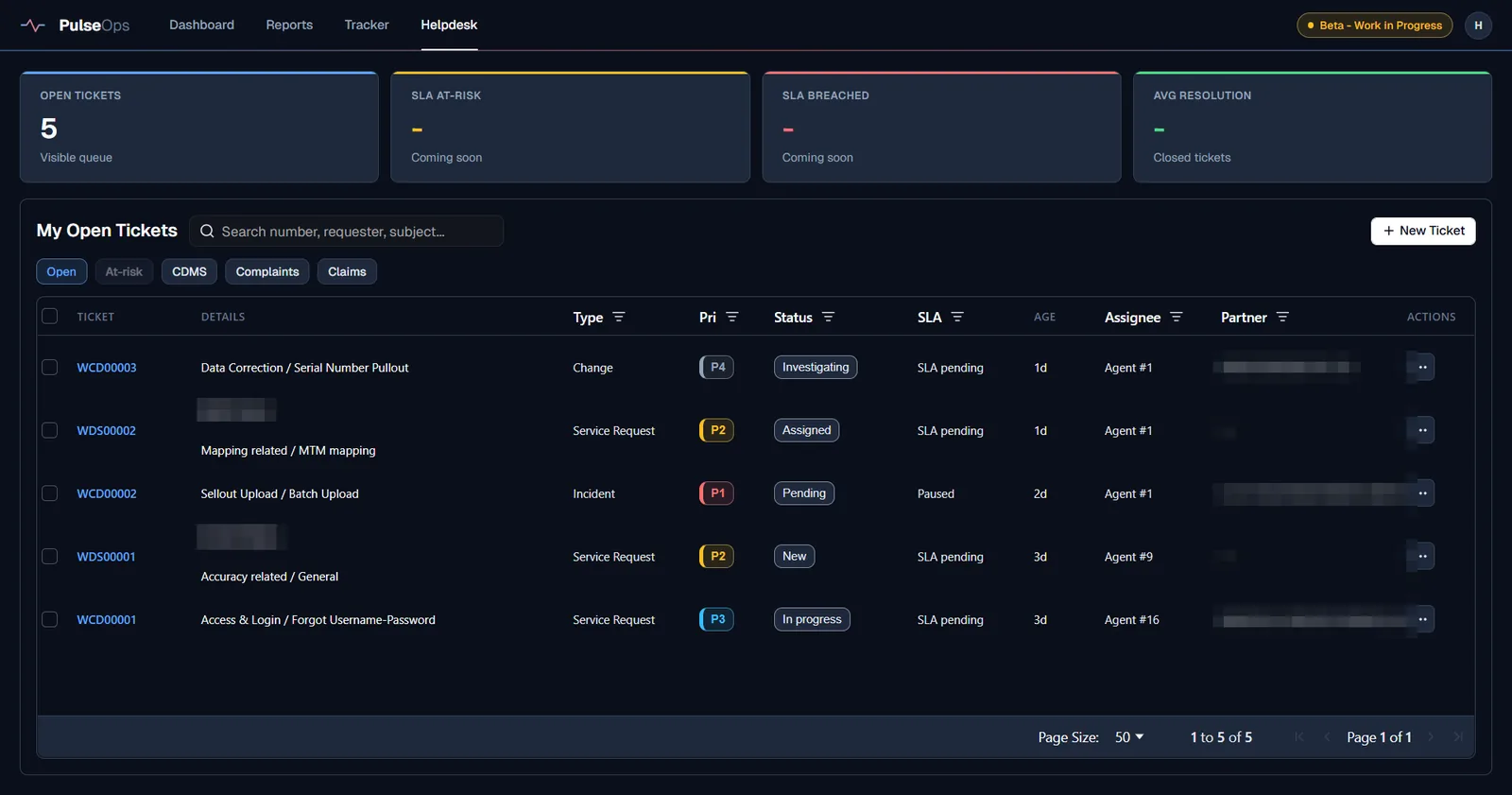Open the Reports tab

pos(289,25)
